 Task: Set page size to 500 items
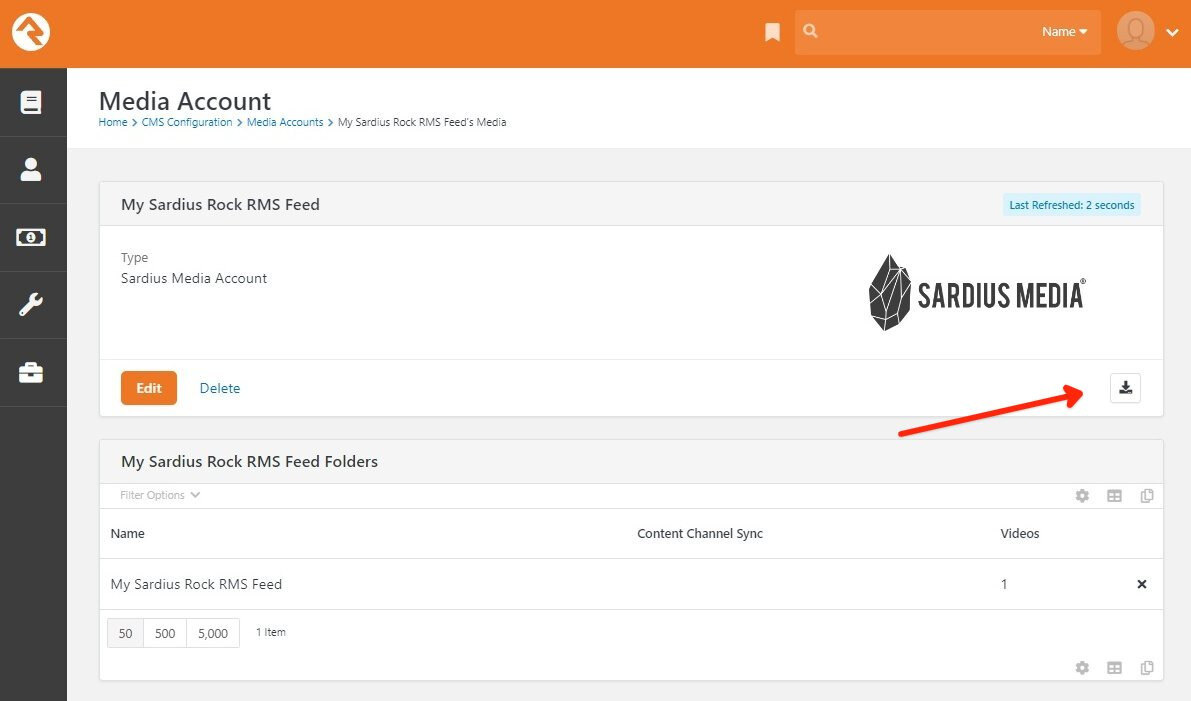tap(165, 633)
